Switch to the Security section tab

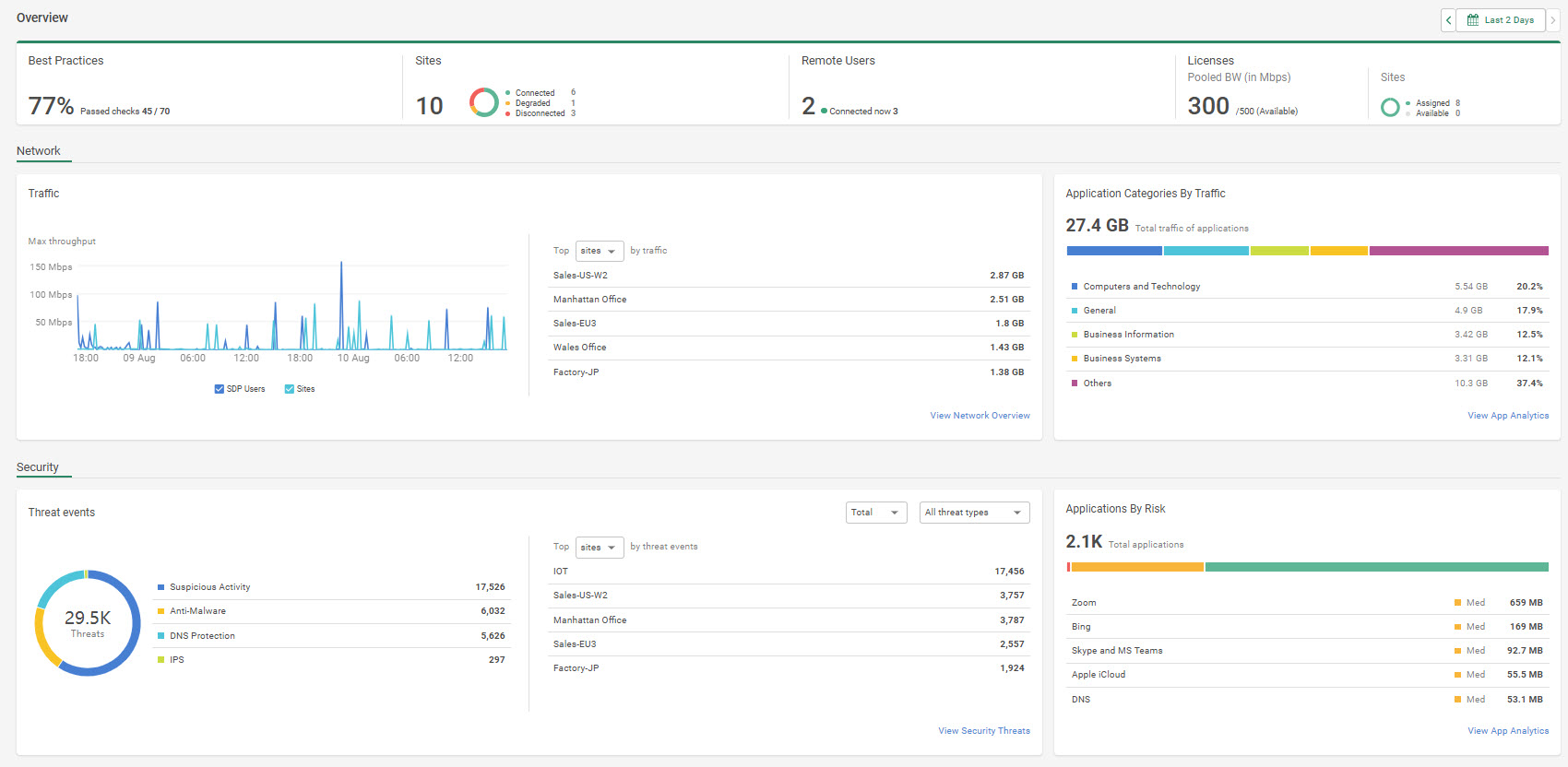[38, 467]
